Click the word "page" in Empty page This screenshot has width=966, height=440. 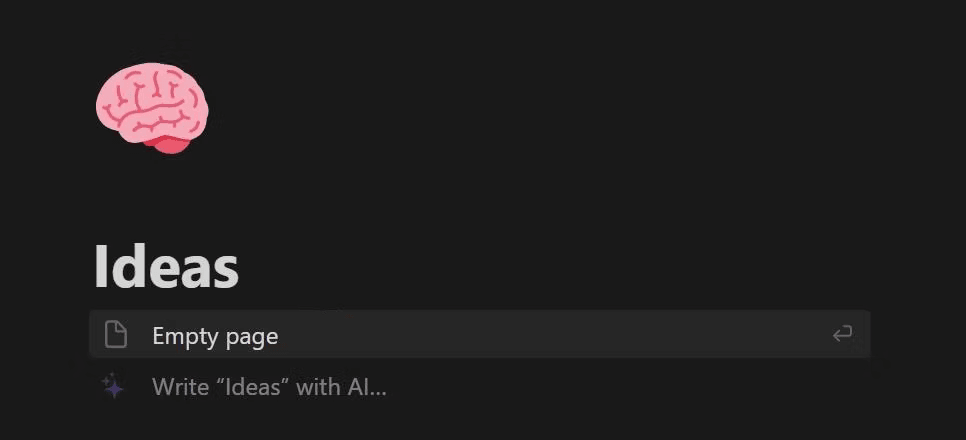253,338
